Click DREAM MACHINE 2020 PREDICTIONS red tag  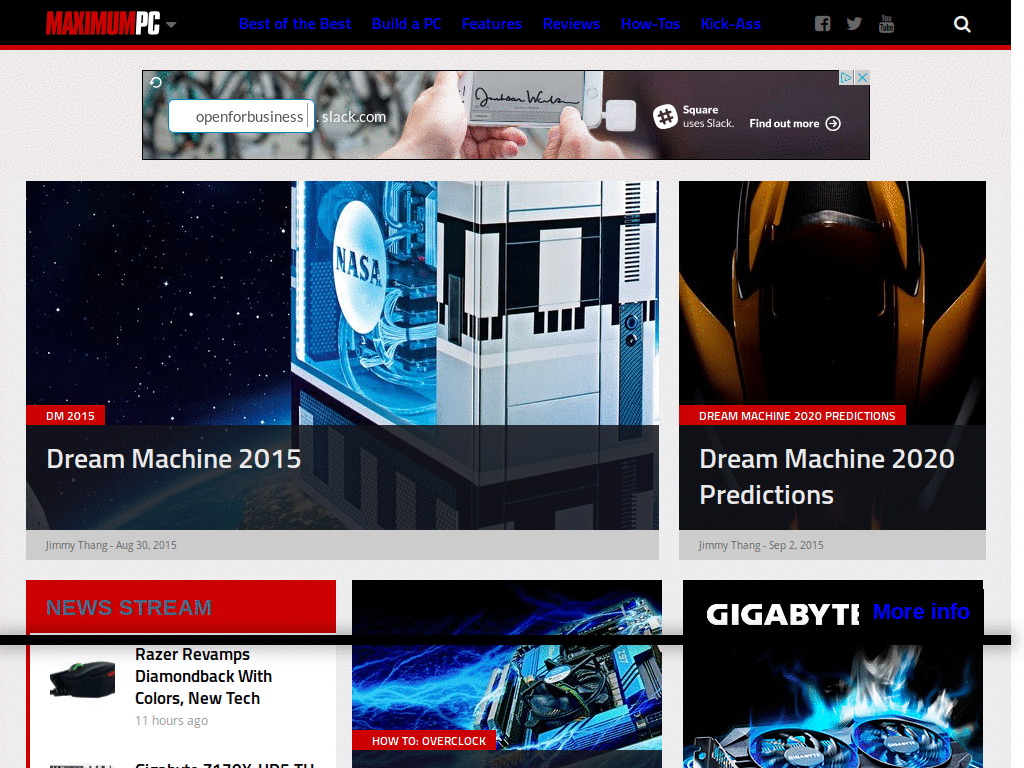[x=792, y=415]
